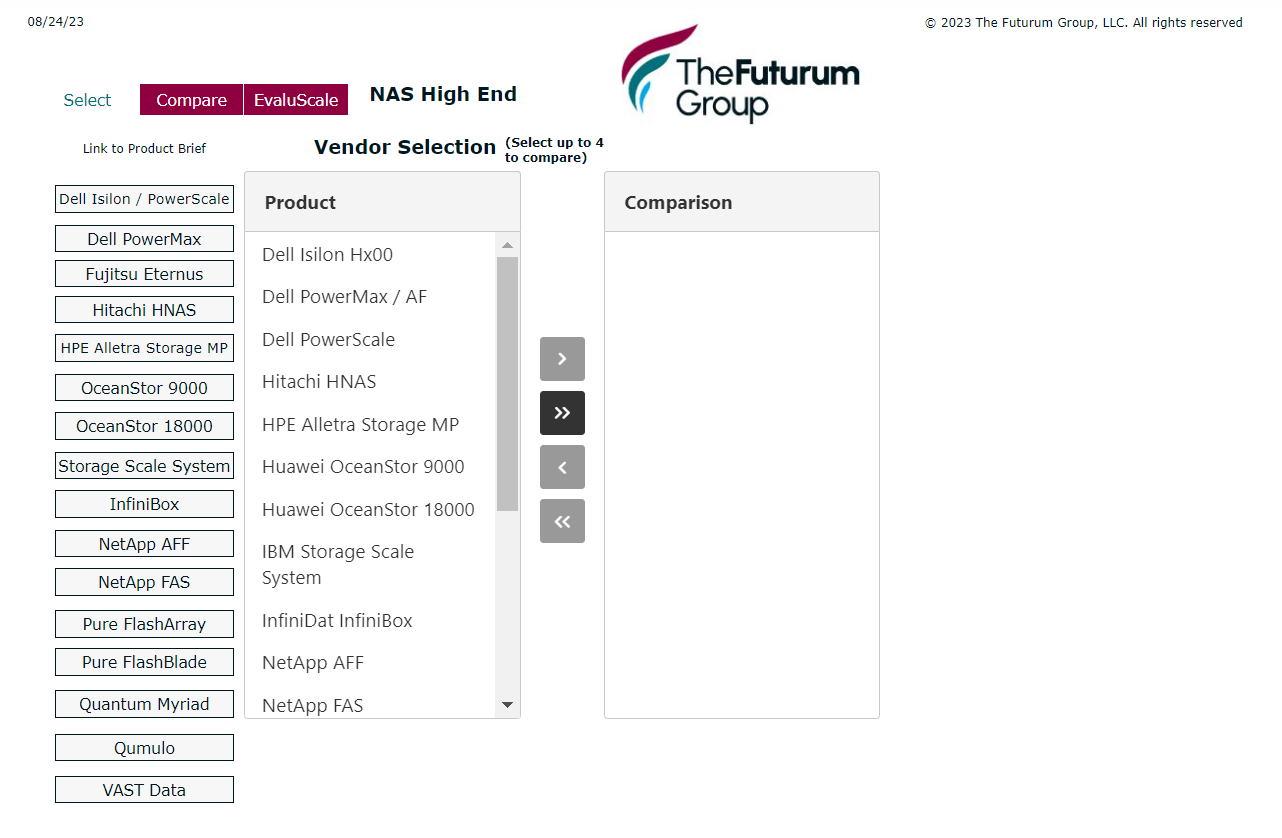1282x838 pixels.
Task: Open Qumulo product brief
Action: tap(144, 748)
